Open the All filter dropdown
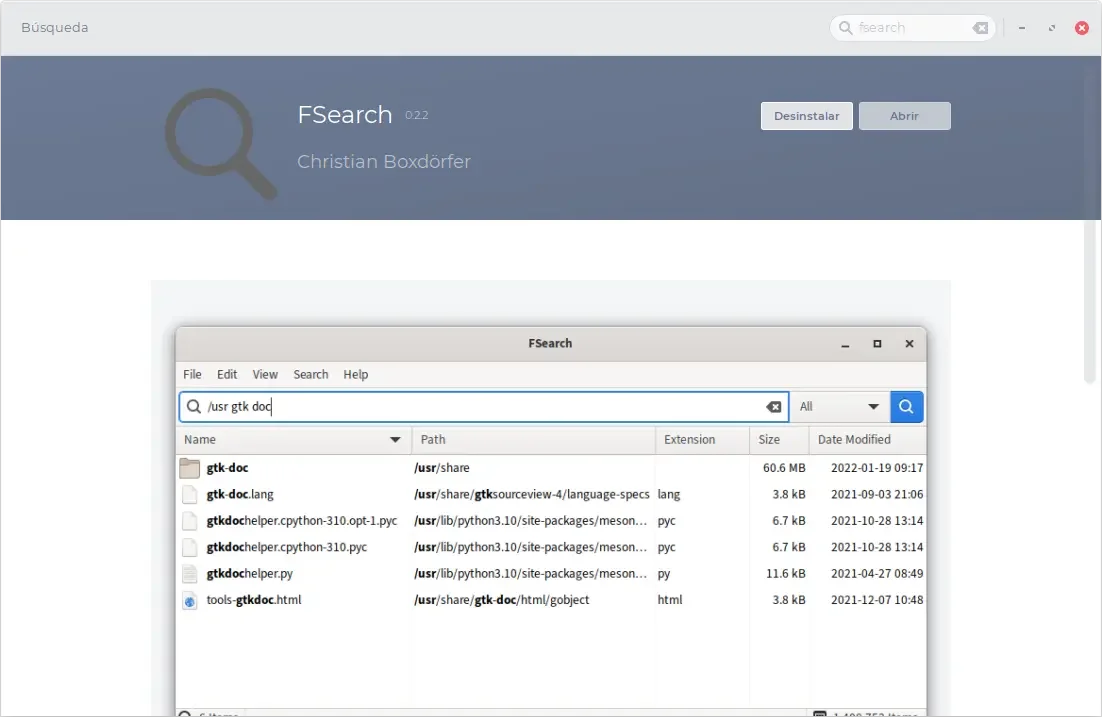 (x=840, y=406)
